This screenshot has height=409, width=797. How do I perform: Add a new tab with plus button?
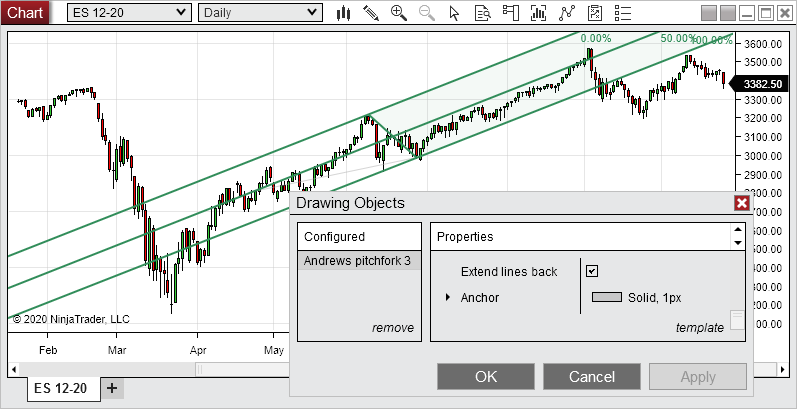112,388
